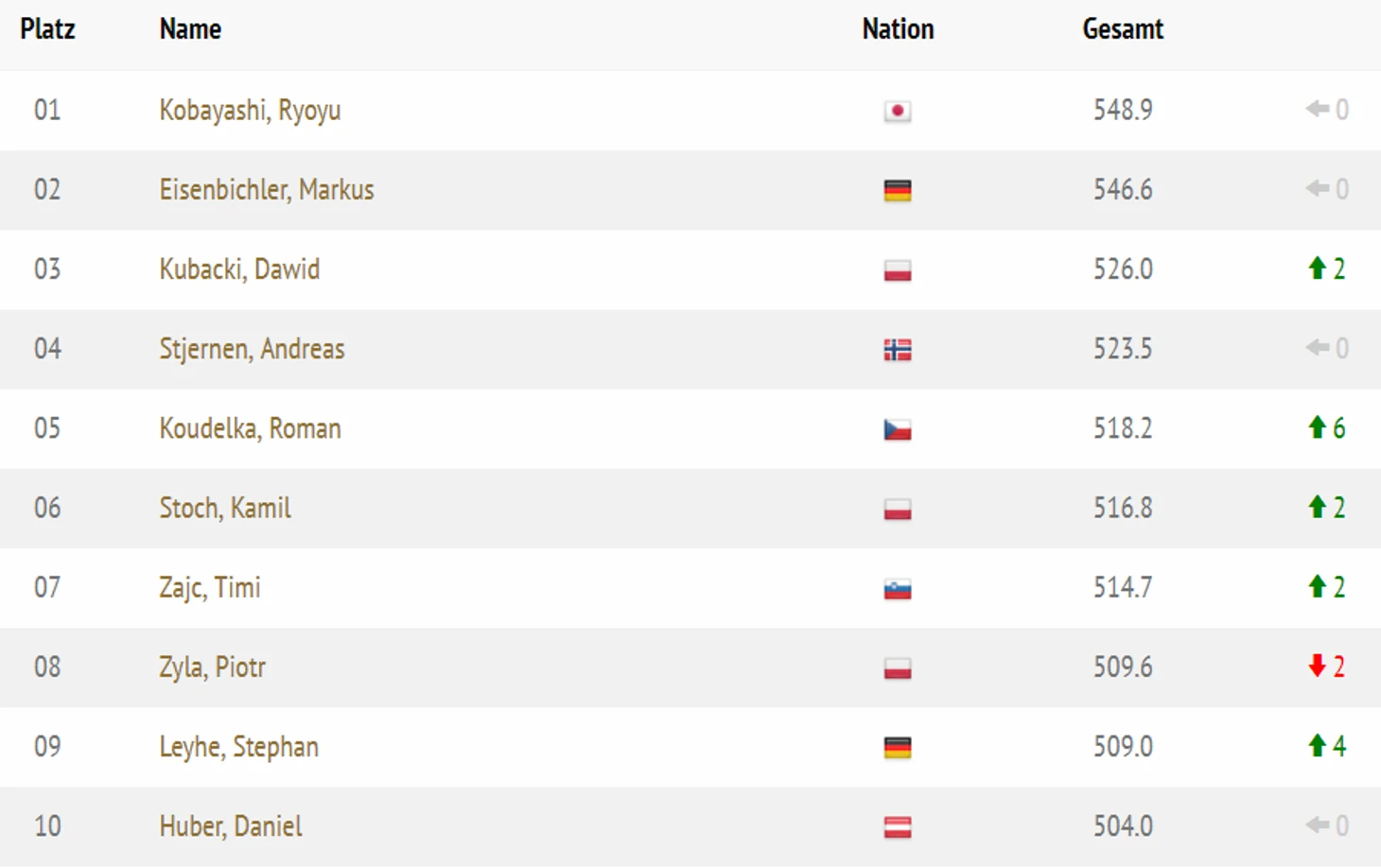Screen dimensions: 1381x868
Task: Click the Nation column header
Action: click(x=898, y=29)
